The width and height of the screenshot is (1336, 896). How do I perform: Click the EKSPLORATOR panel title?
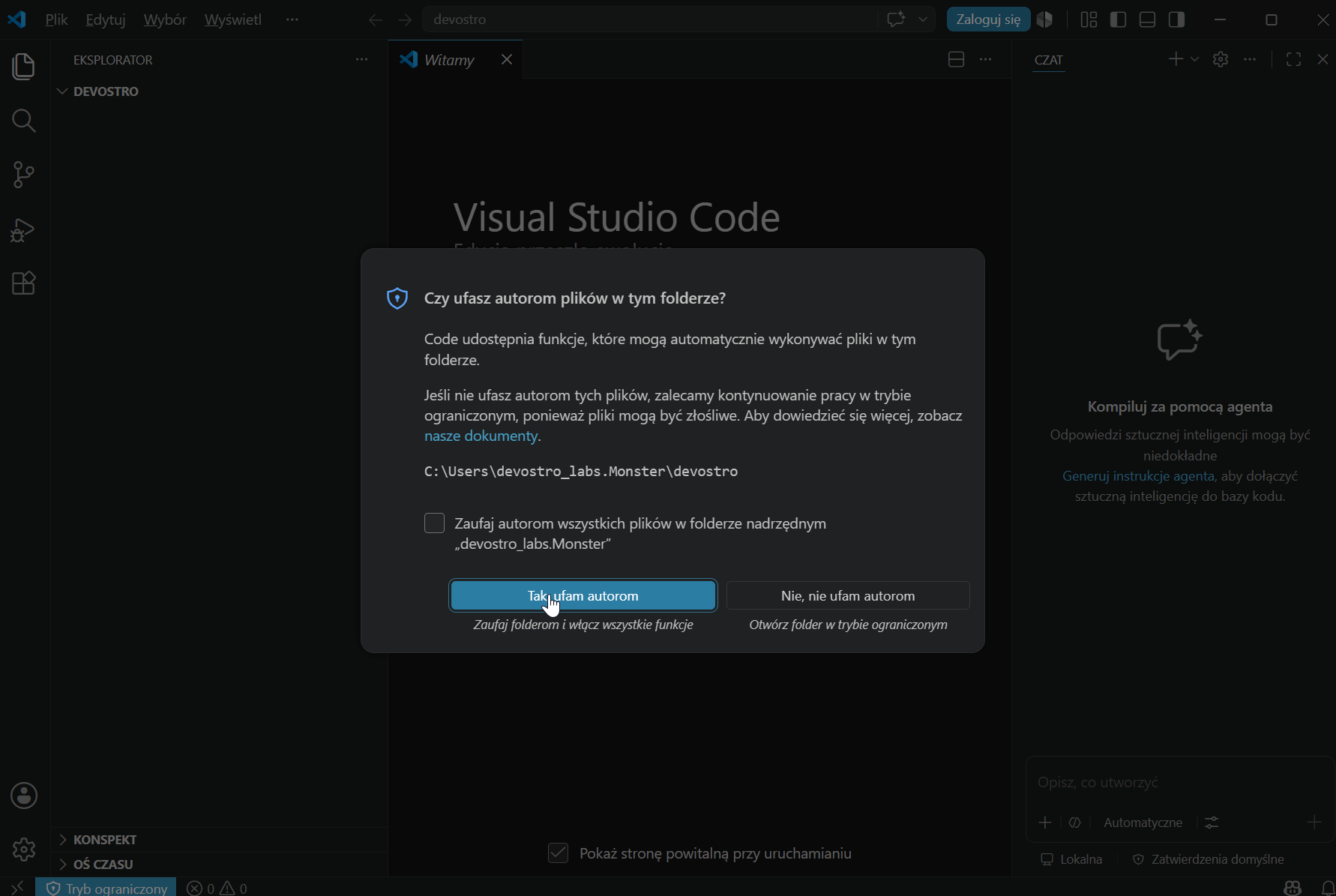tap(112, 60)
